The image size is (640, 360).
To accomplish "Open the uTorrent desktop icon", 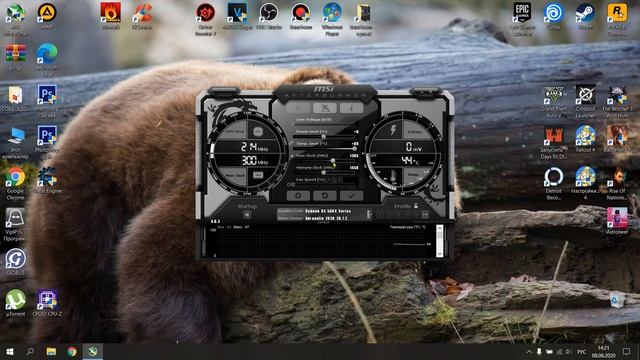I will tap(16, 300).
